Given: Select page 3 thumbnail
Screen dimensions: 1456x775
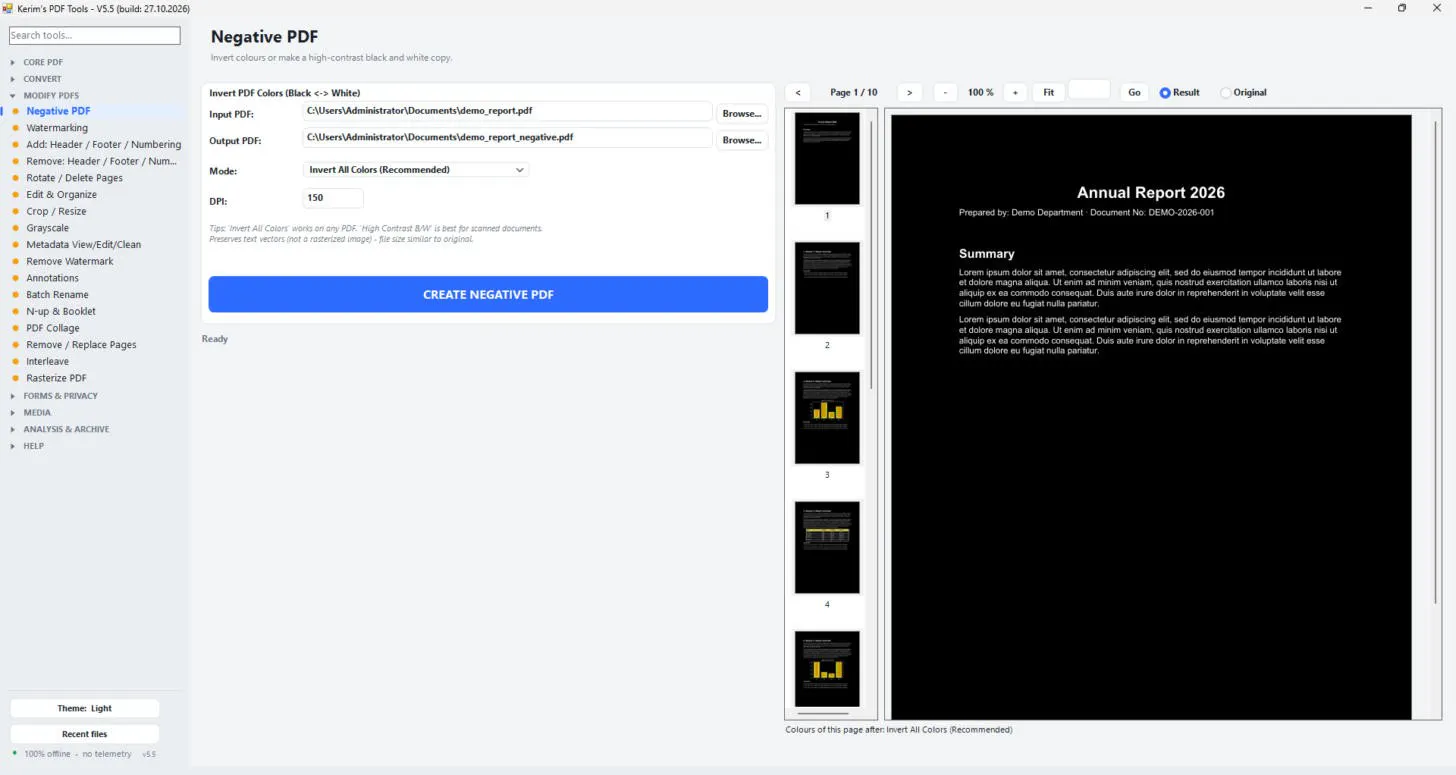Looking at the screenshot, I should [x=827, y=418].
